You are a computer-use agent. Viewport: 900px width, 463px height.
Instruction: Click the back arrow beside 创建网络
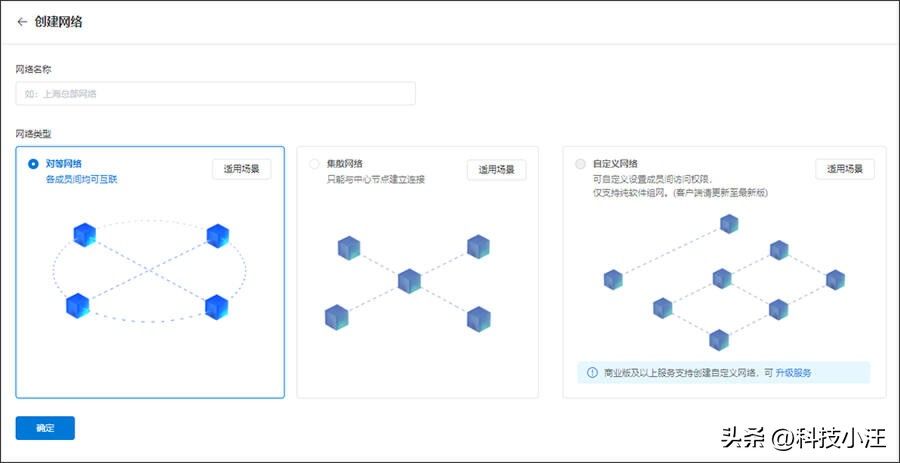(x=22, y=22)
